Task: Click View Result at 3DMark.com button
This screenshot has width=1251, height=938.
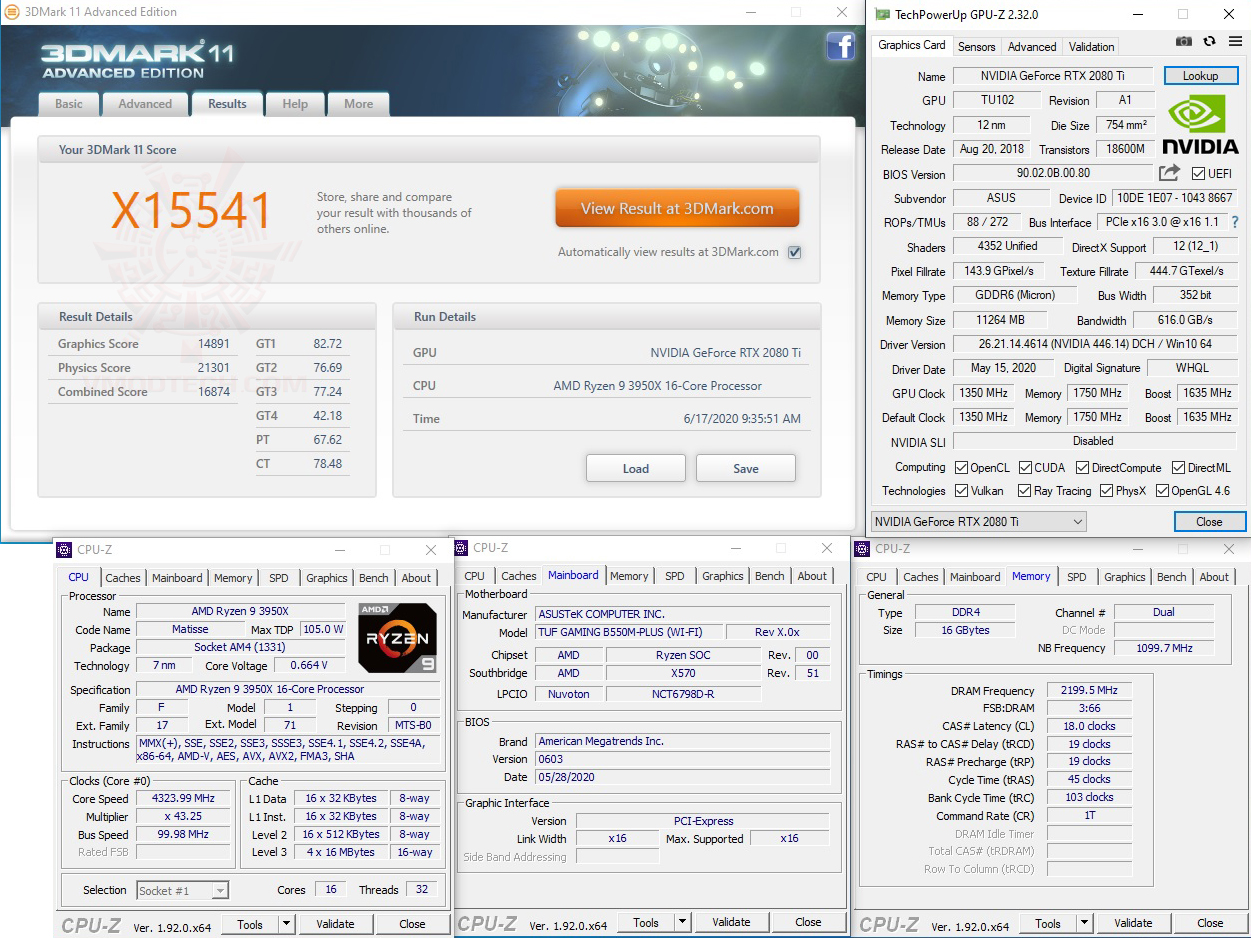Action: coord(677,208)
